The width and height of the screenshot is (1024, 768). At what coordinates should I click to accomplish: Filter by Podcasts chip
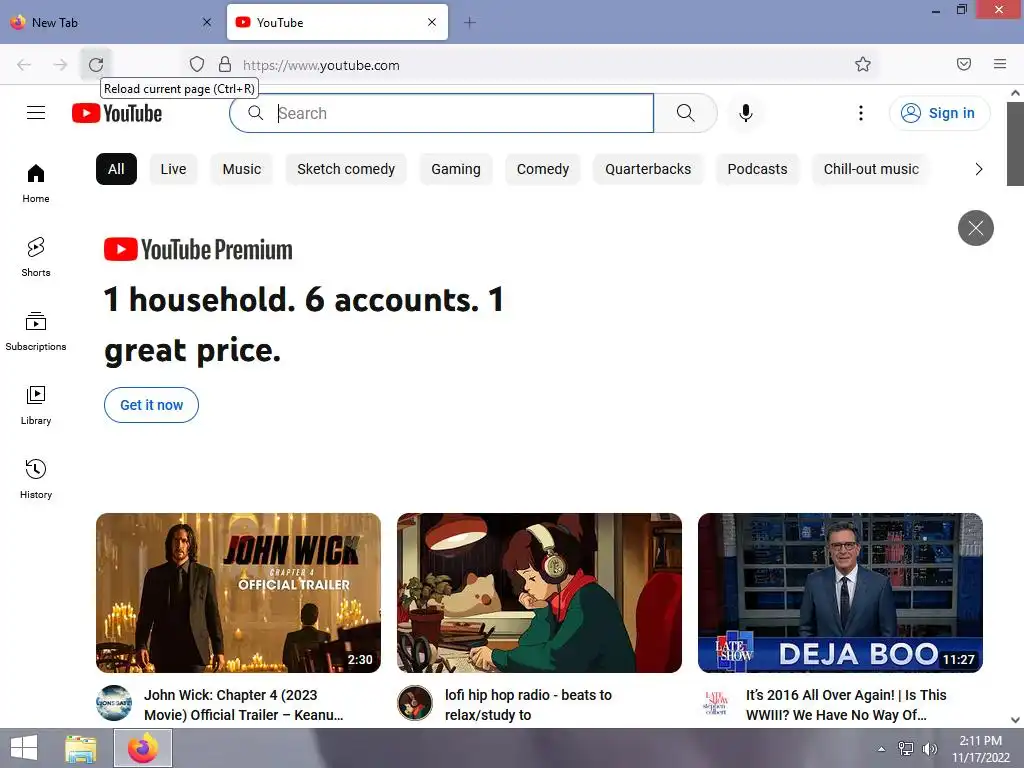[x=758, y=169]
